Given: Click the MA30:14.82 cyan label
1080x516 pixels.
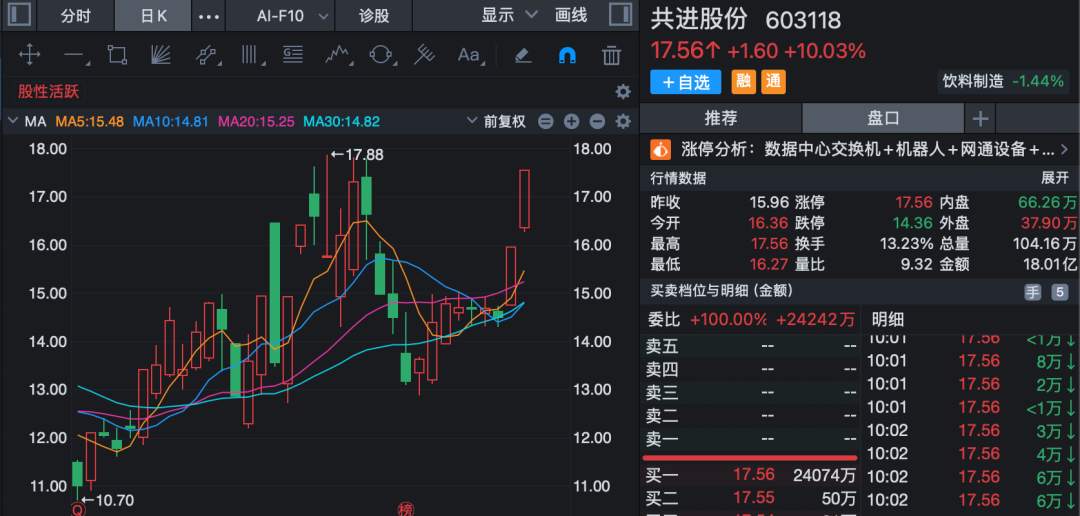Looking at the screenshot, I should 342,122.
